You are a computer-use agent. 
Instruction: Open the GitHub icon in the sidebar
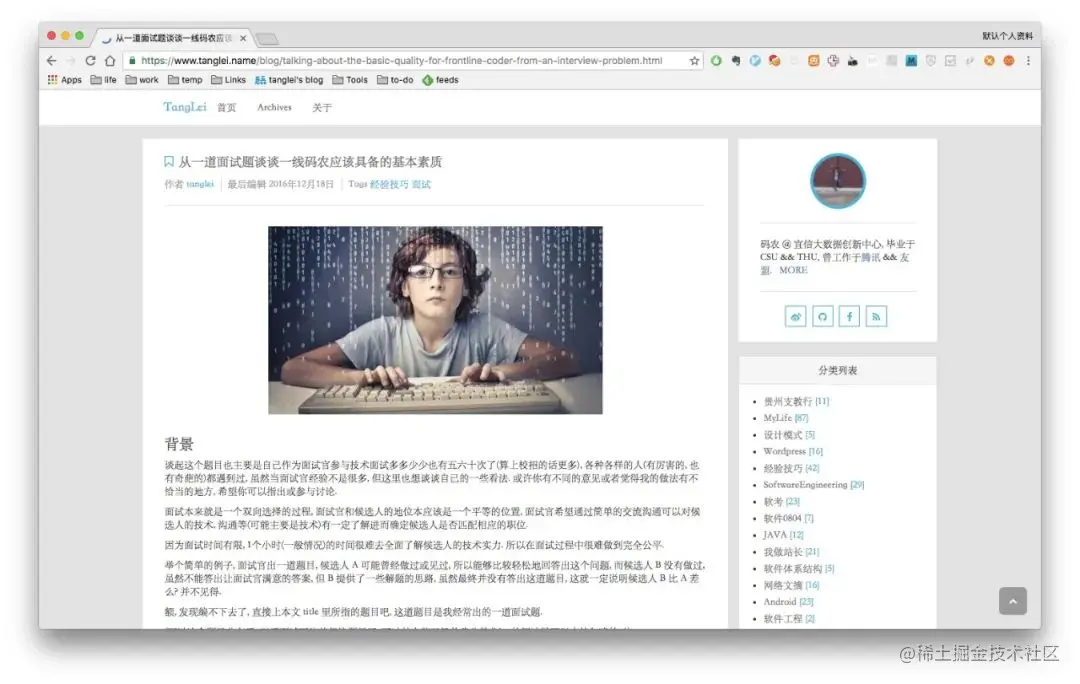pyautogui.click(x=821, y=315)
